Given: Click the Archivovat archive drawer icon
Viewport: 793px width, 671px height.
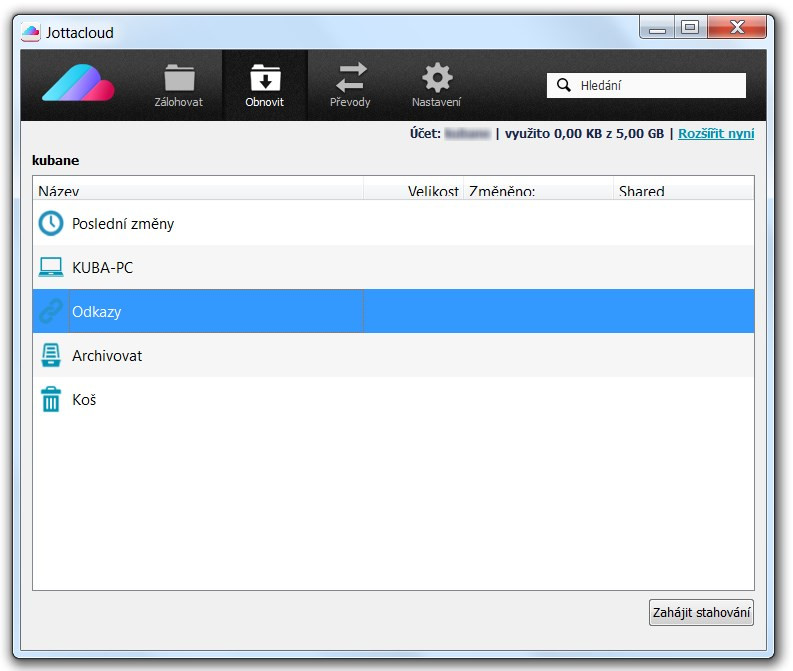Looking at the screenshot, I should pyautogui.click(x=51, y=355).
